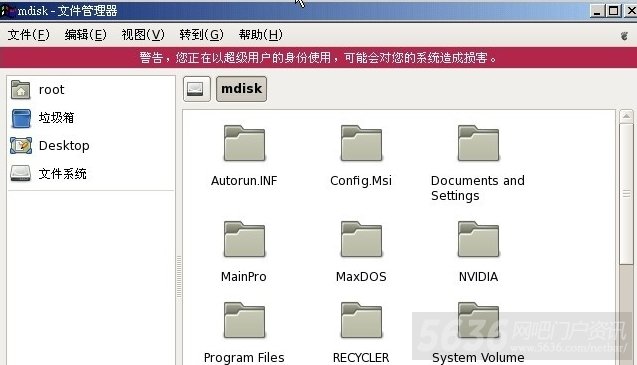The image size is (637, 365).
Task: Open the 视图(V) menu
Action: click(143, 35)
